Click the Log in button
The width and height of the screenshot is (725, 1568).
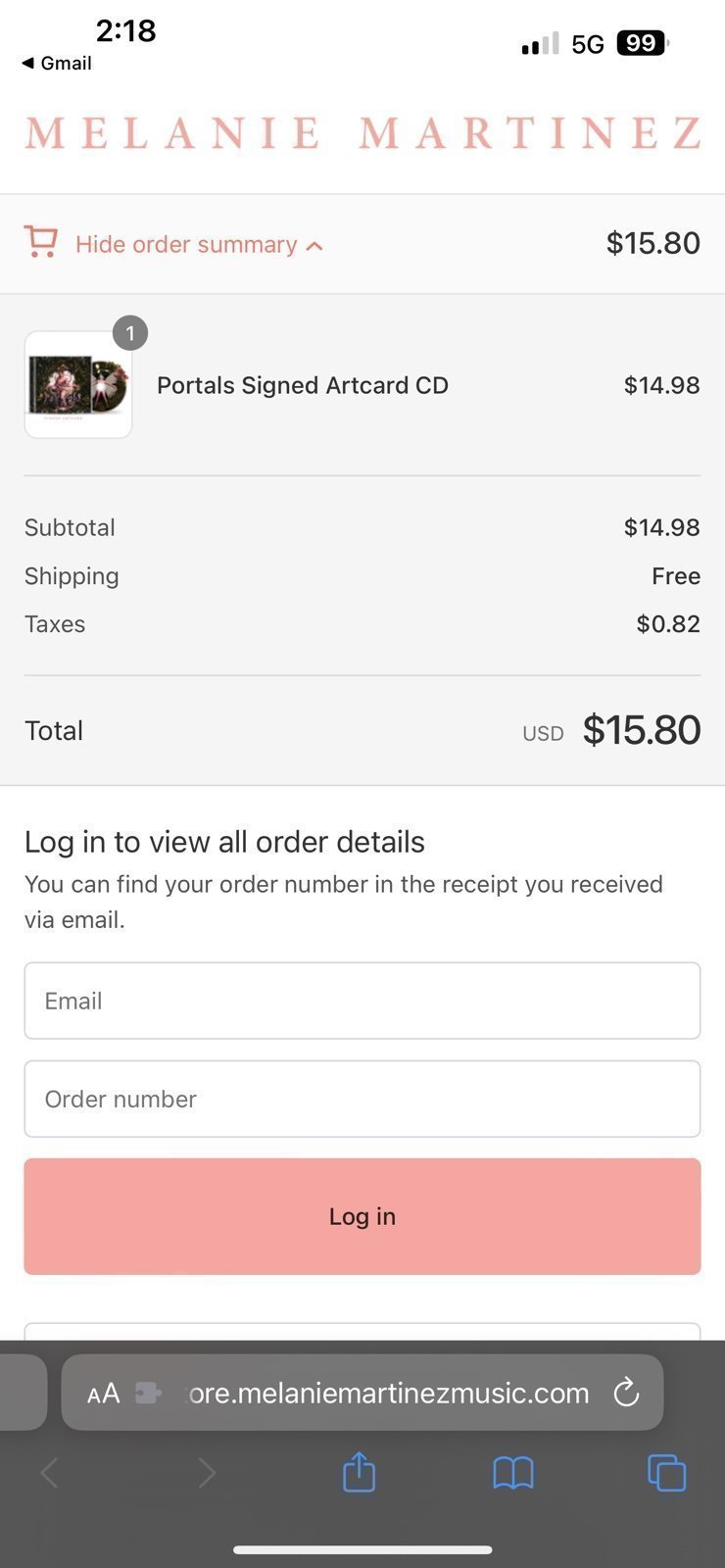(362, 1216)
